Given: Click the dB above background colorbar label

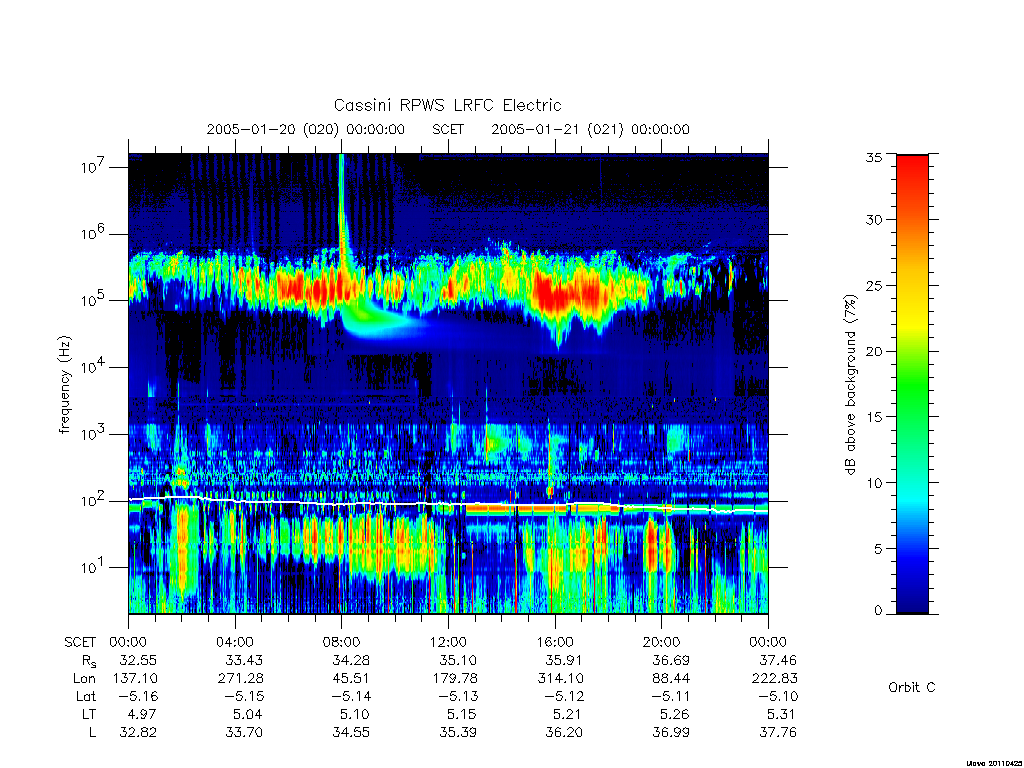Looking at the screenshot, I should click(x=850, y=384).
